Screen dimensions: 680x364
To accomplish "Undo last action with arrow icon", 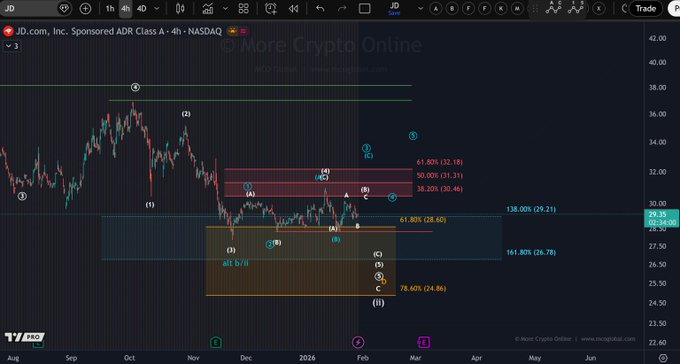I will (x=320, y=8).
